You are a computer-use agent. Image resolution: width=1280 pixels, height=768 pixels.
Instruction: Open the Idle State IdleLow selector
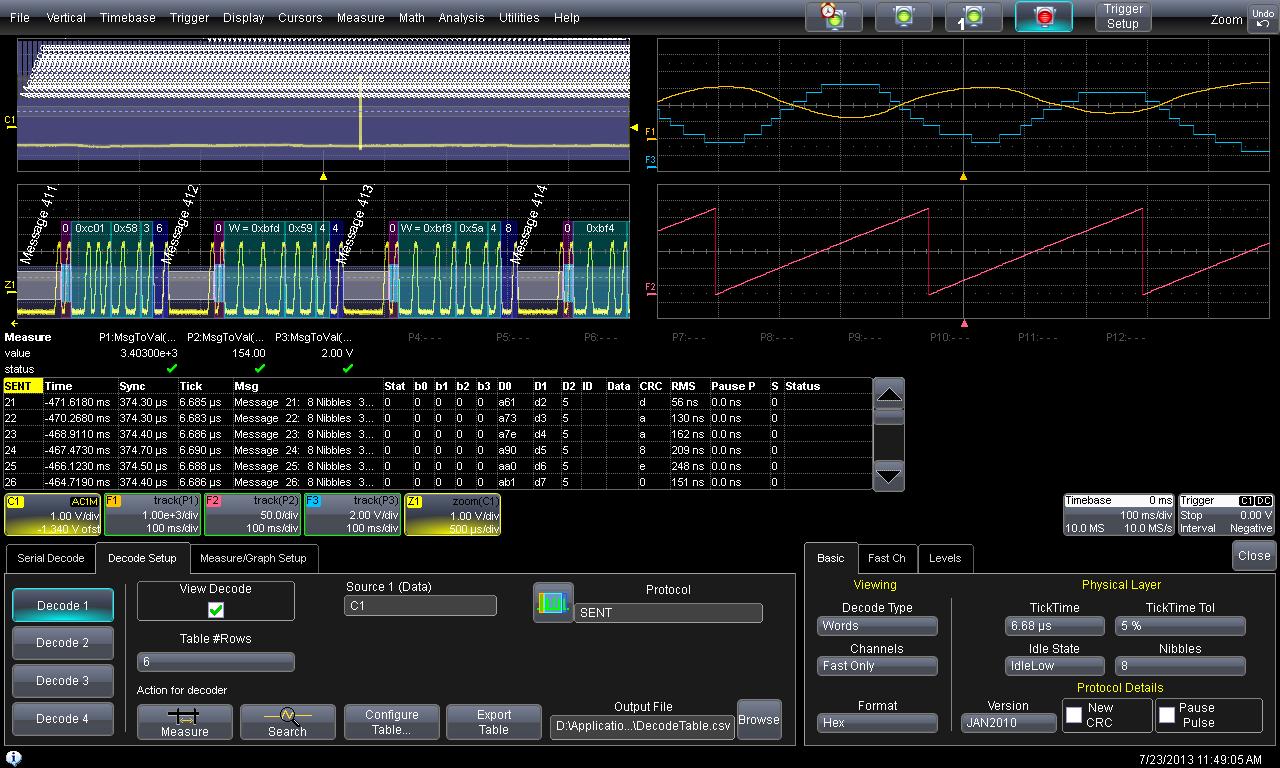(x=1054, y=666)
